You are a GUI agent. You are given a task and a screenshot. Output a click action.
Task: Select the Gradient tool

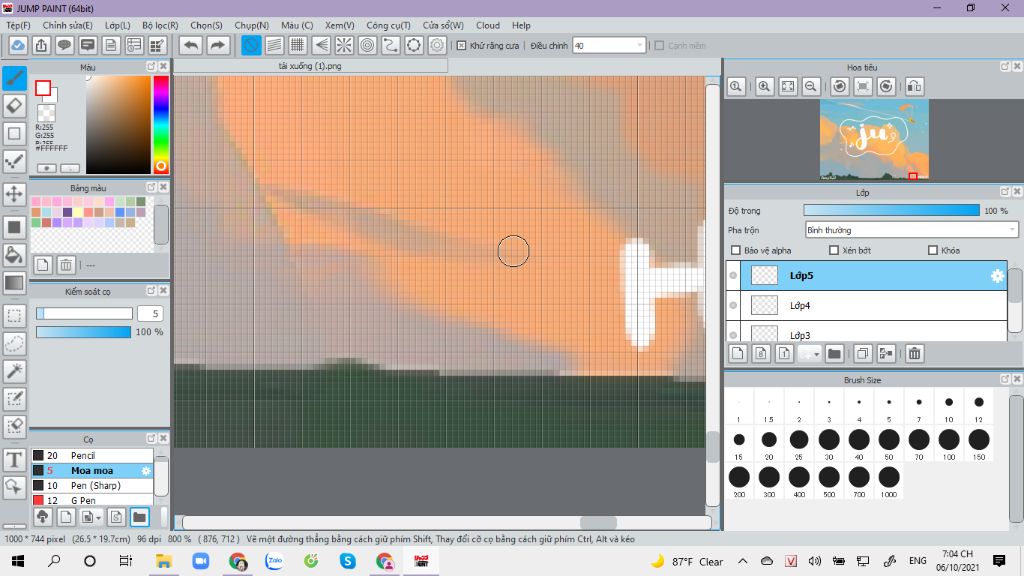(14, 283)
